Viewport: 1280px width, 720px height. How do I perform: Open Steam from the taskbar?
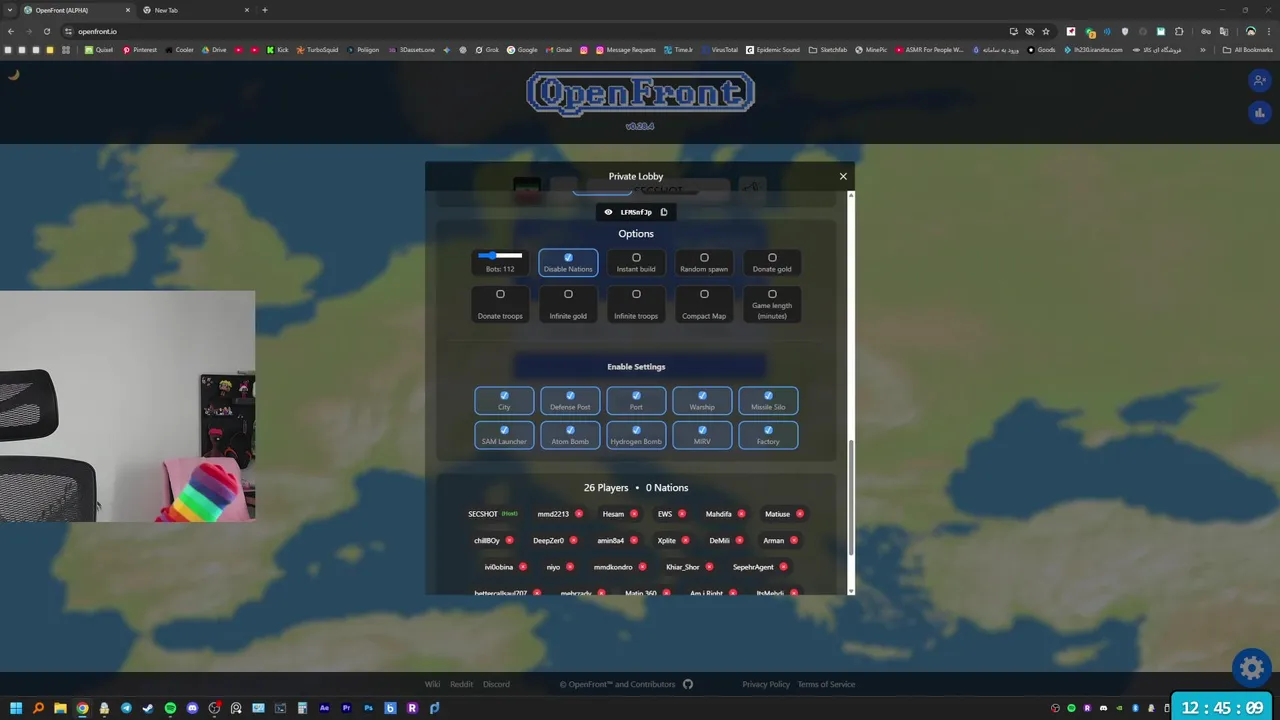pos(148,708)
